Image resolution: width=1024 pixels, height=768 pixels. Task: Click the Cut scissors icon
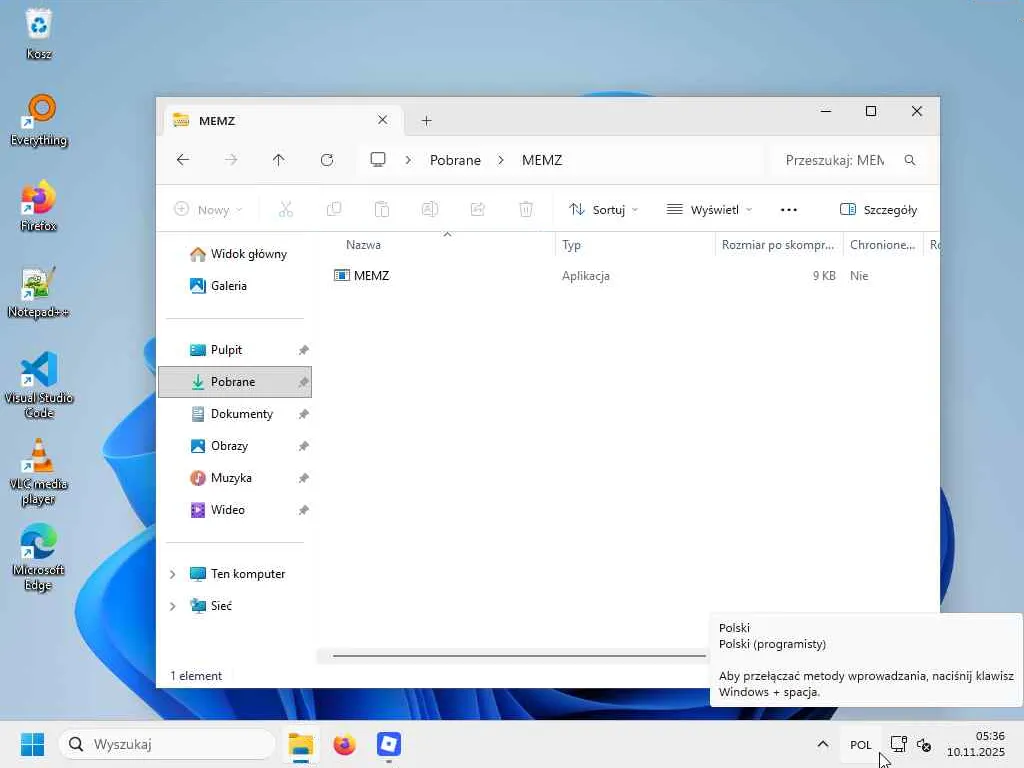tap(285, 210)
